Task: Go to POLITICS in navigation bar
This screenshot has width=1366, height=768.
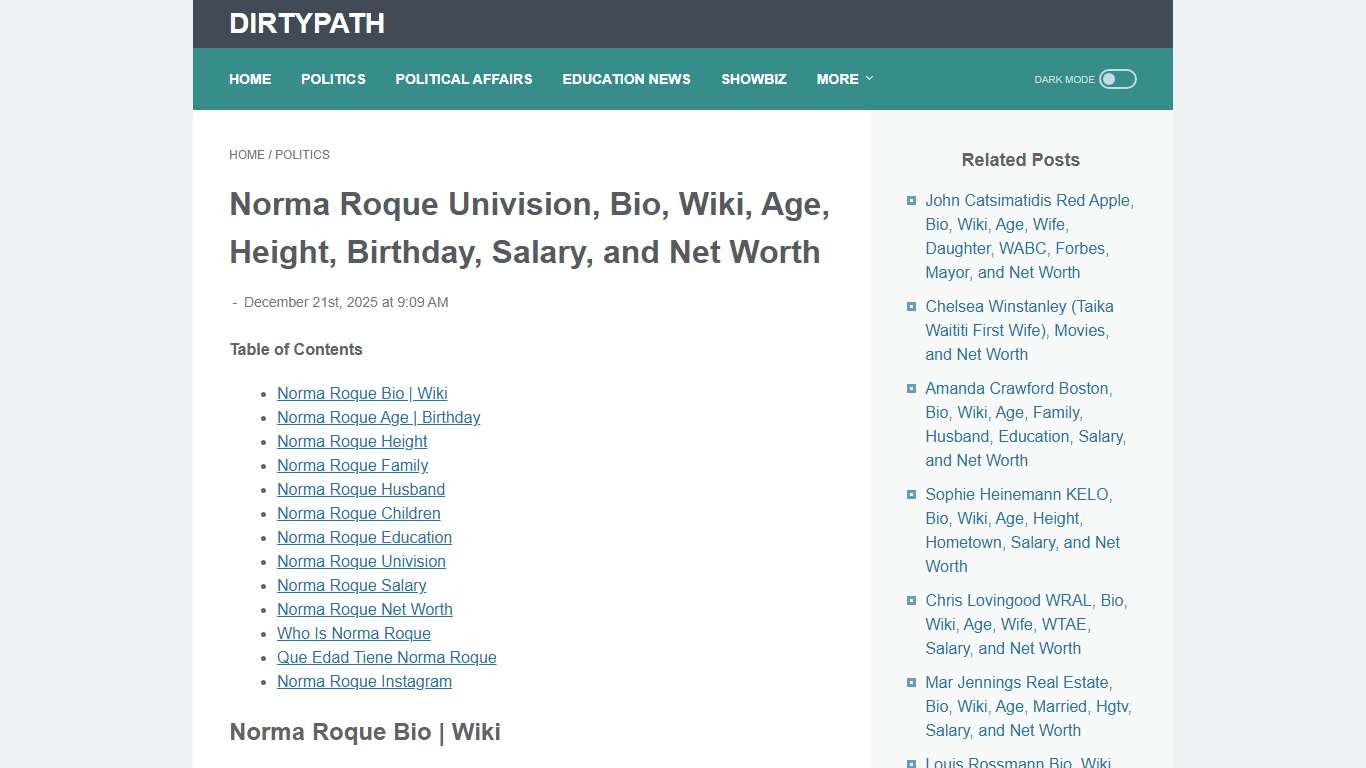Action: (x=333, y=79)
